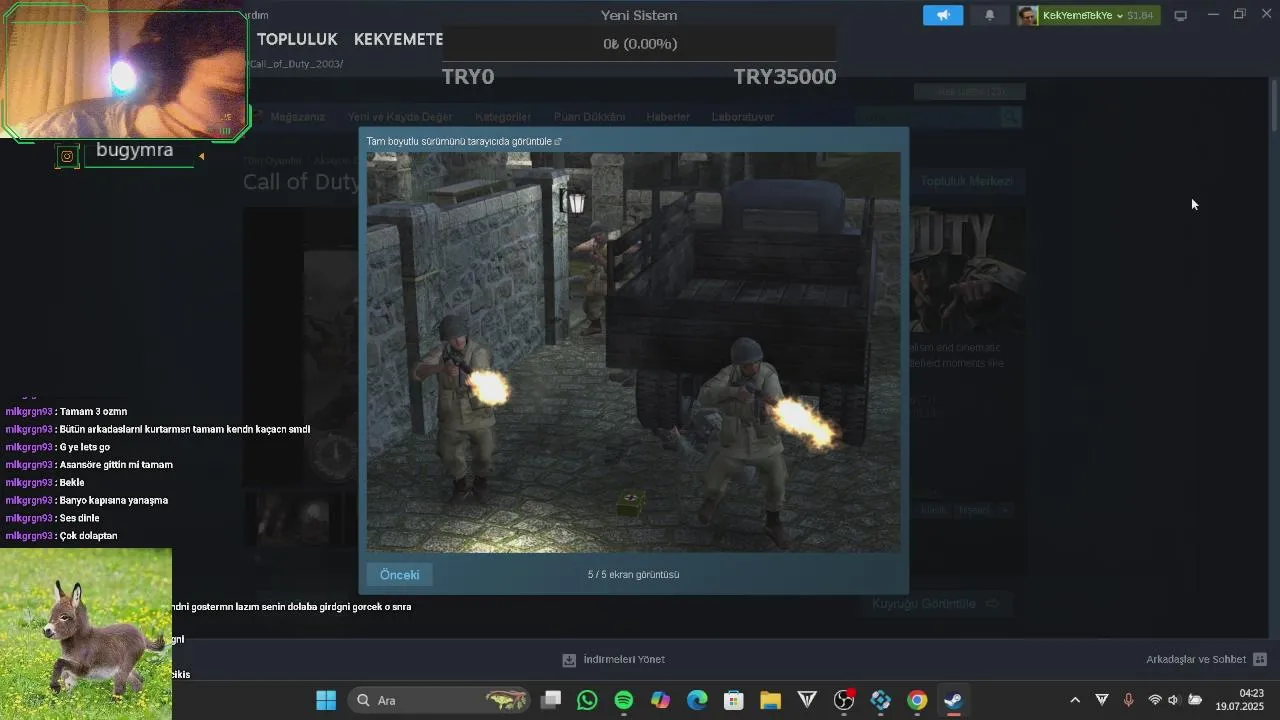This screenshot has height=720, width=1280.
Task: Open Puan Dükkânı tab
Action: point(589,117)
